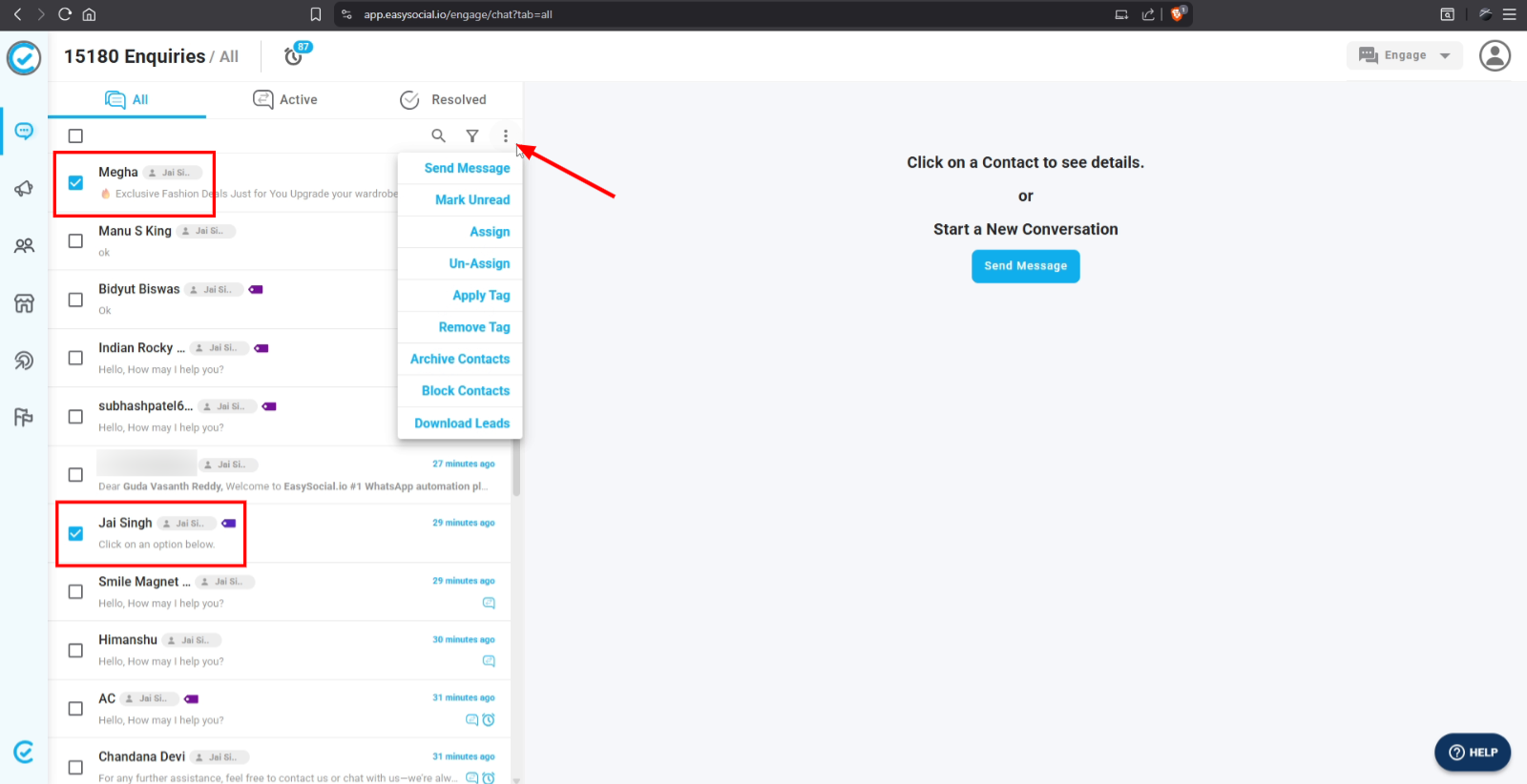Click the blue Send Message button

pos(1025,266)
